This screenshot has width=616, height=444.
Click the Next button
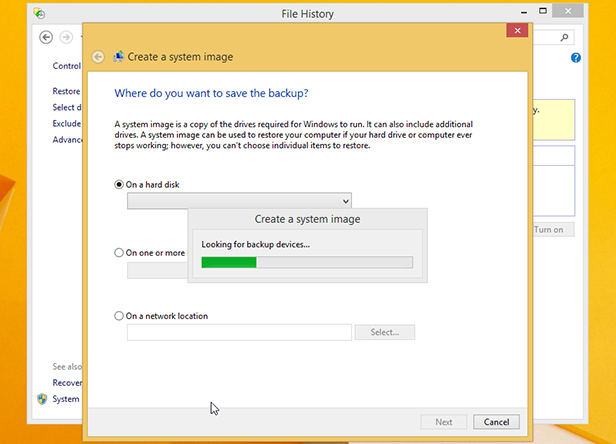[x=444, y=422]
